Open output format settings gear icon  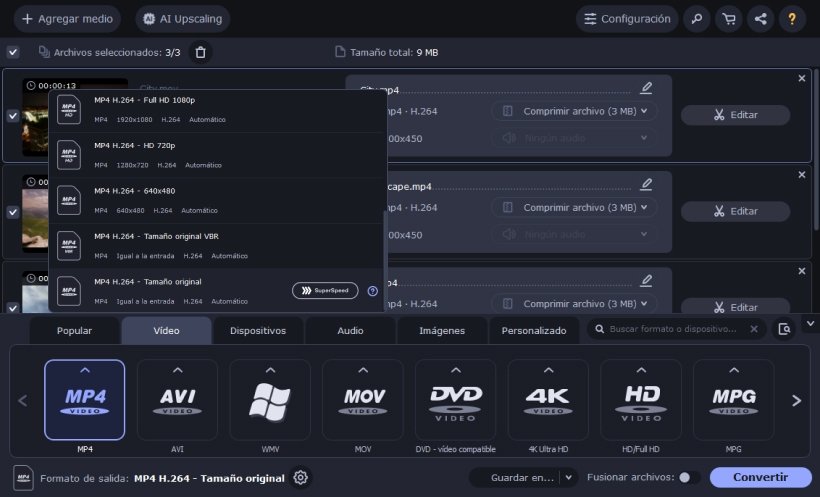click(x=300, y=478)
